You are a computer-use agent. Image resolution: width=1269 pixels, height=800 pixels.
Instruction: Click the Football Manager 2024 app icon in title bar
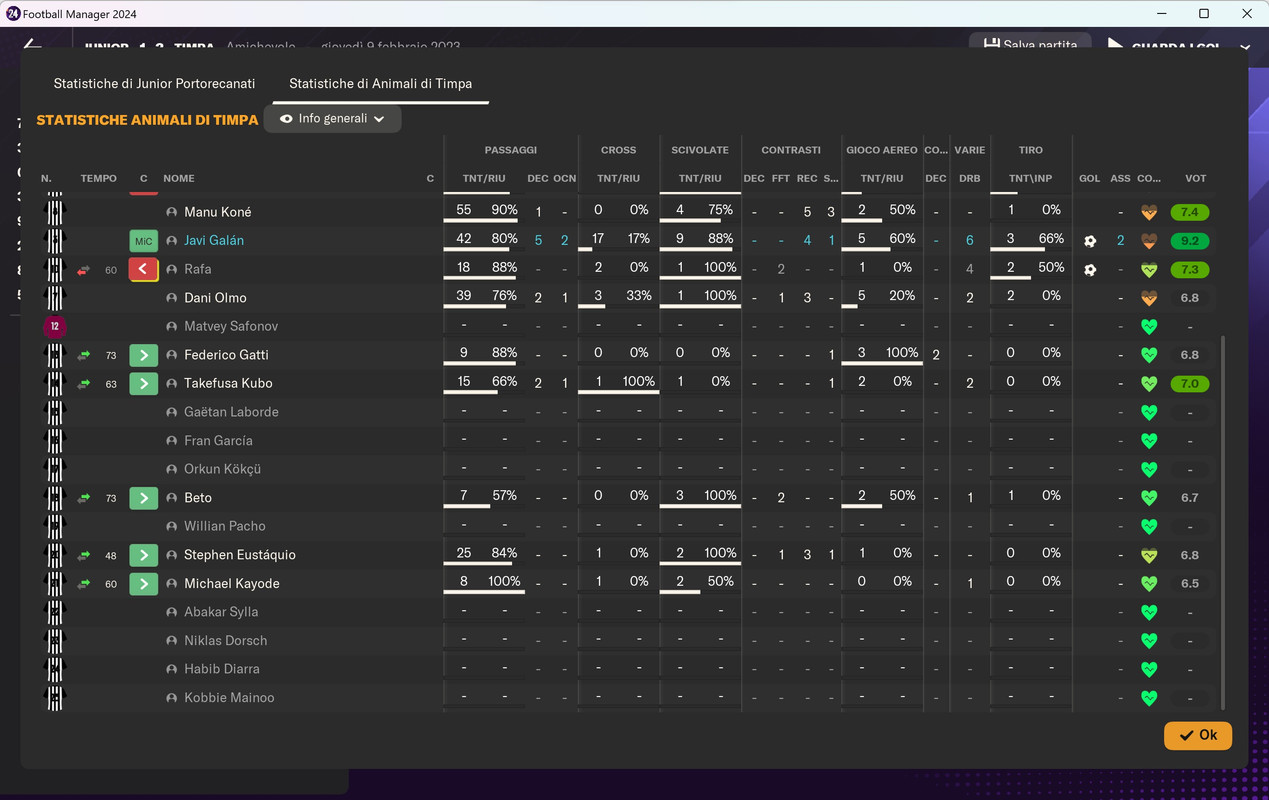13,14
